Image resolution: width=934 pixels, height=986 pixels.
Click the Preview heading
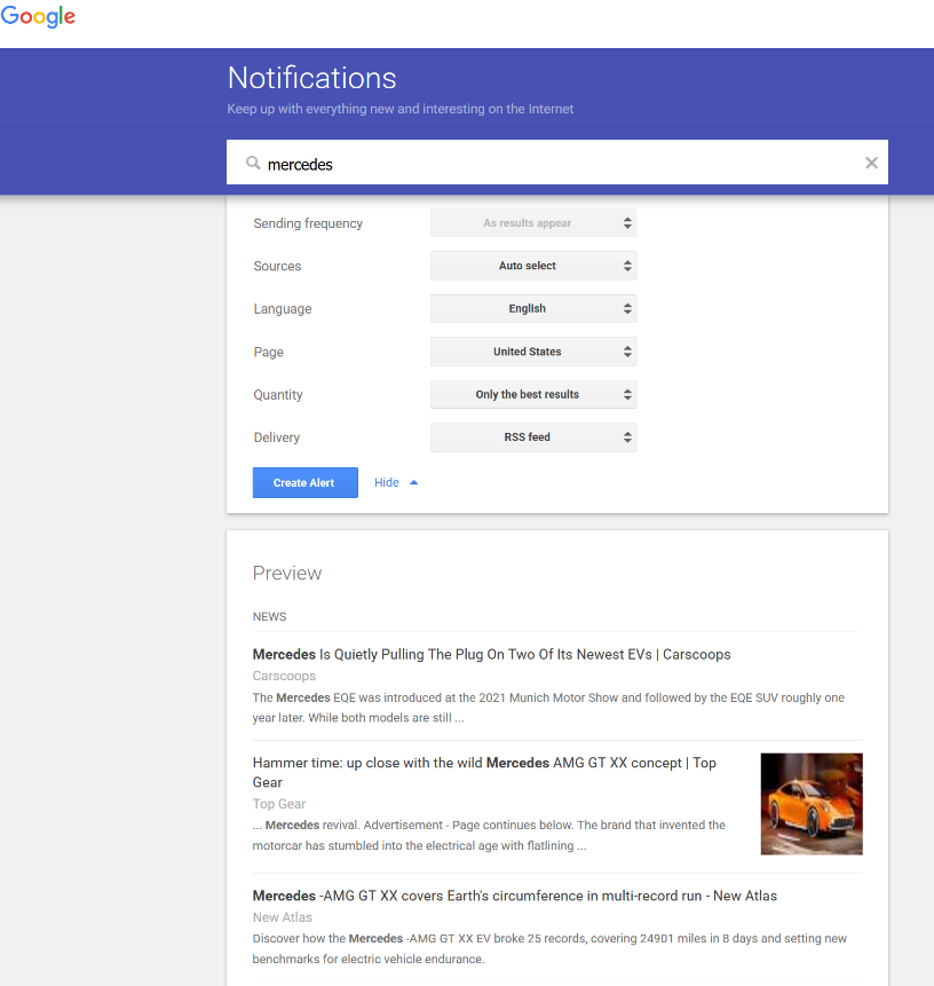point(287,573)
